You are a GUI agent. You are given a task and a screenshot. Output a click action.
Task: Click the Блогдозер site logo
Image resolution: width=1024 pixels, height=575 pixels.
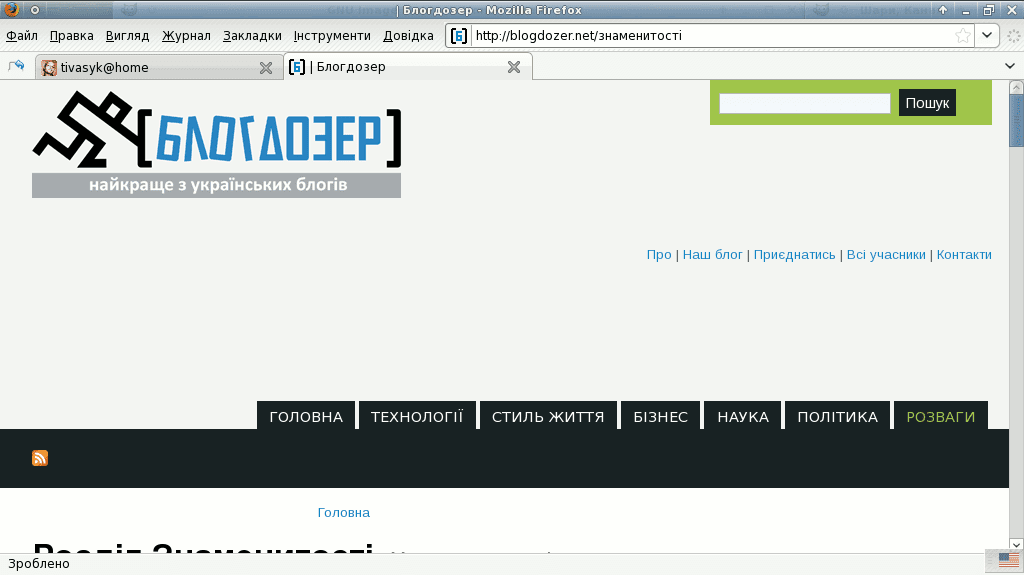coord(217,144)
